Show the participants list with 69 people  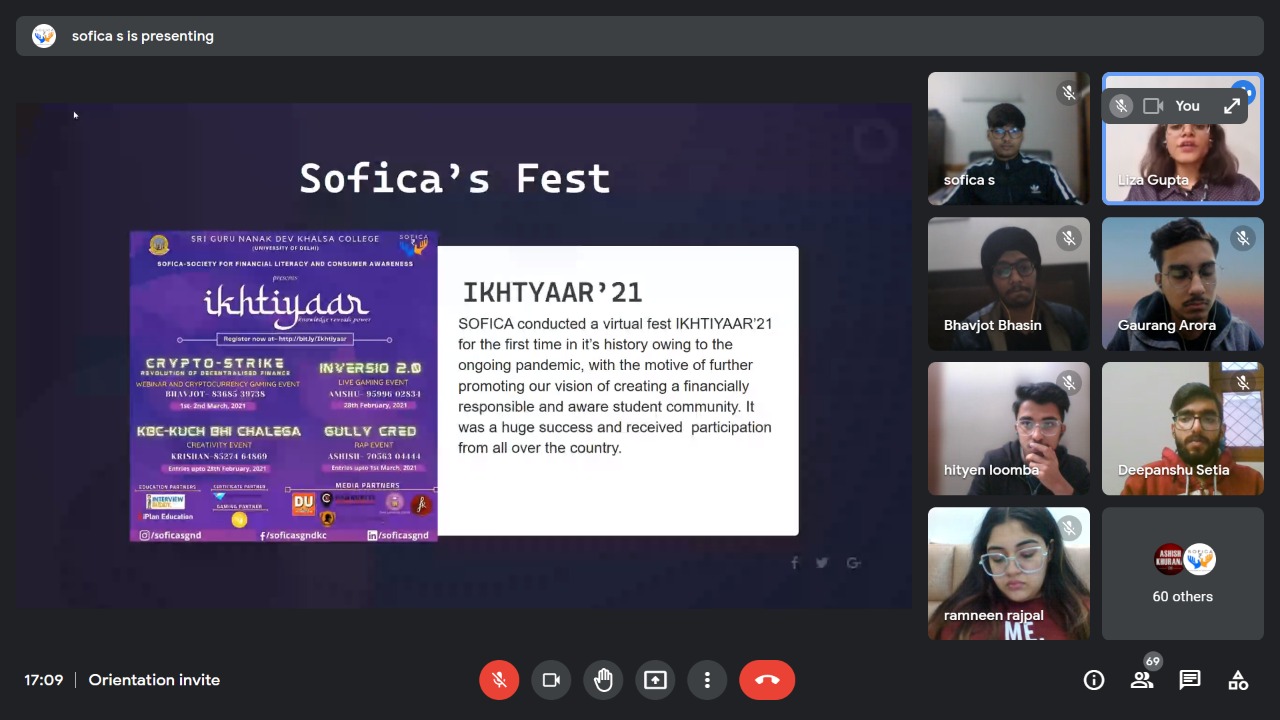(x=1142, y=680)
